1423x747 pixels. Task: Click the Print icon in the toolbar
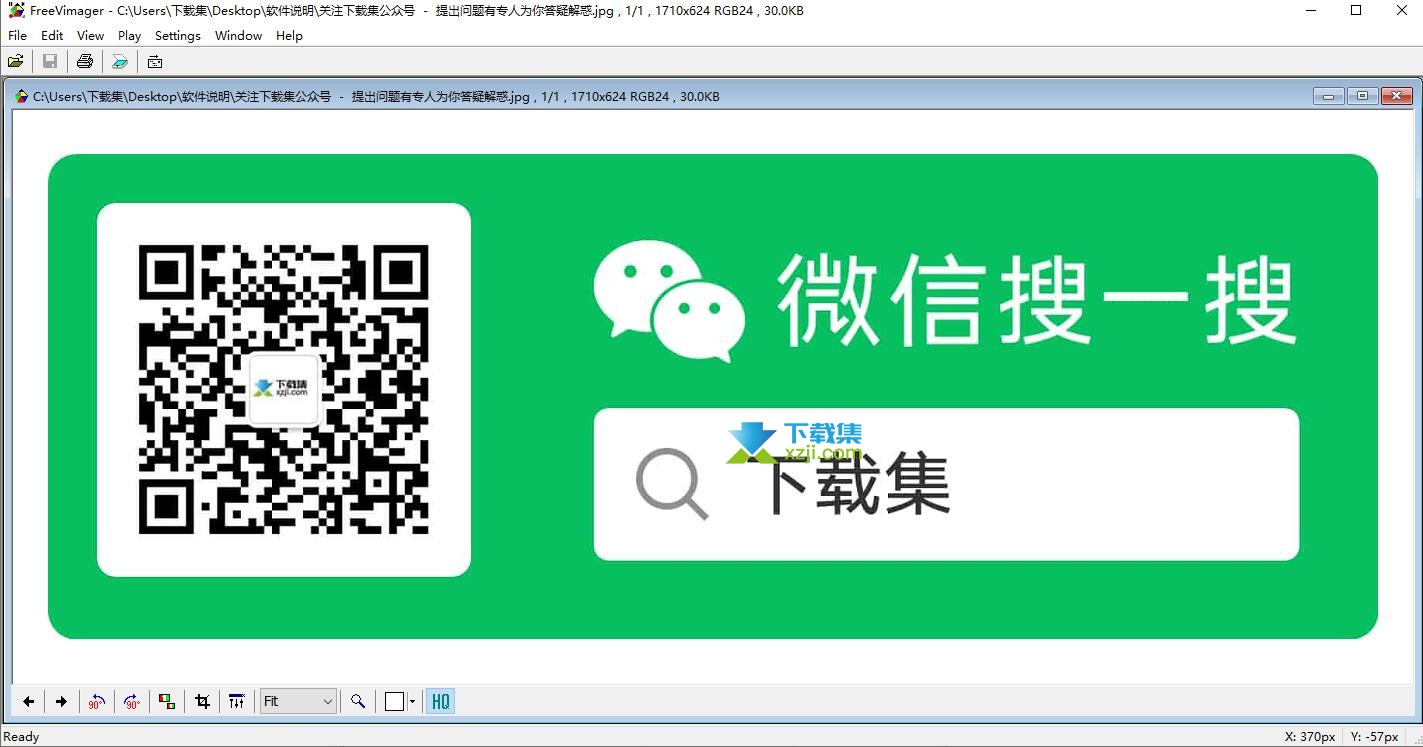tap(85, 62)
